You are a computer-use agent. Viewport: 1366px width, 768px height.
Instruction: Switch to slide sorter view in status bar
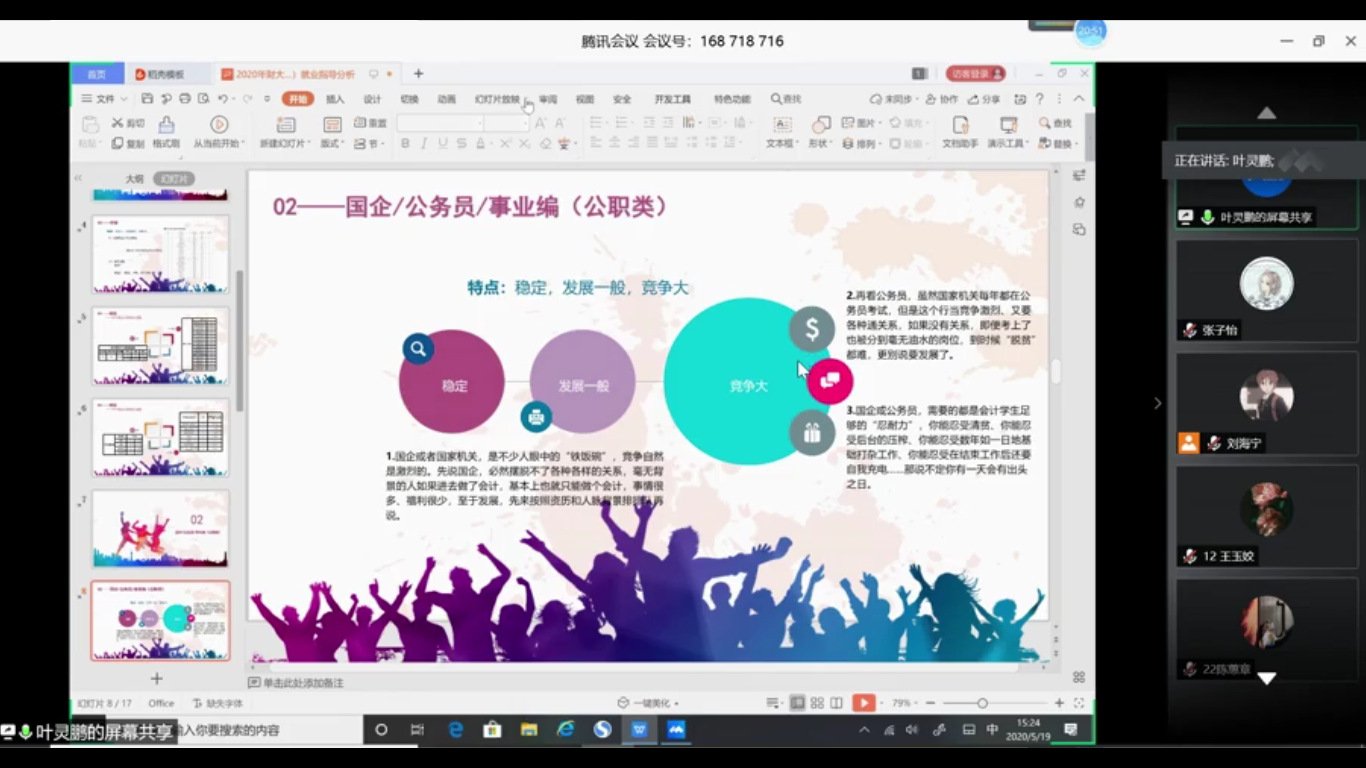tap(817, 703)
